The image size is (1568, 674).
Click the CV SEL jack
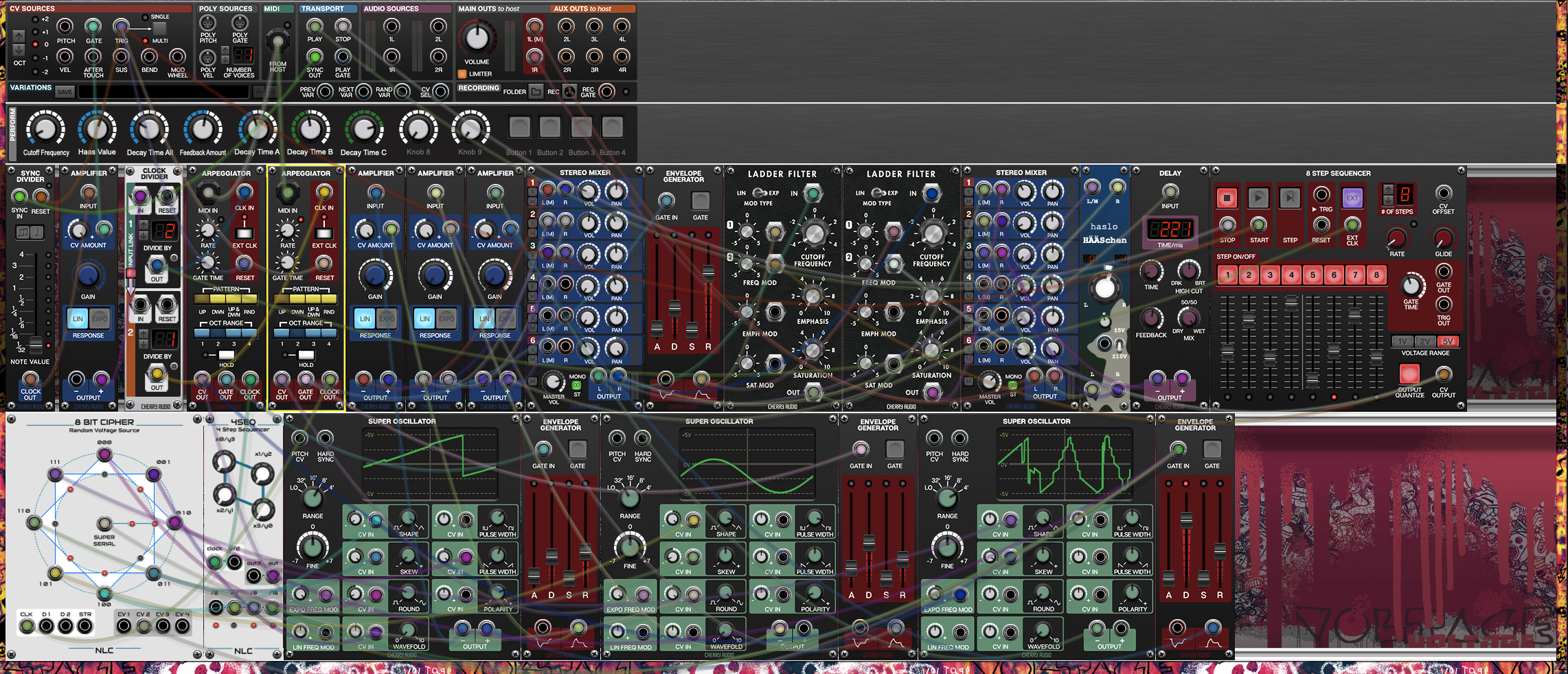click(441, 91)
